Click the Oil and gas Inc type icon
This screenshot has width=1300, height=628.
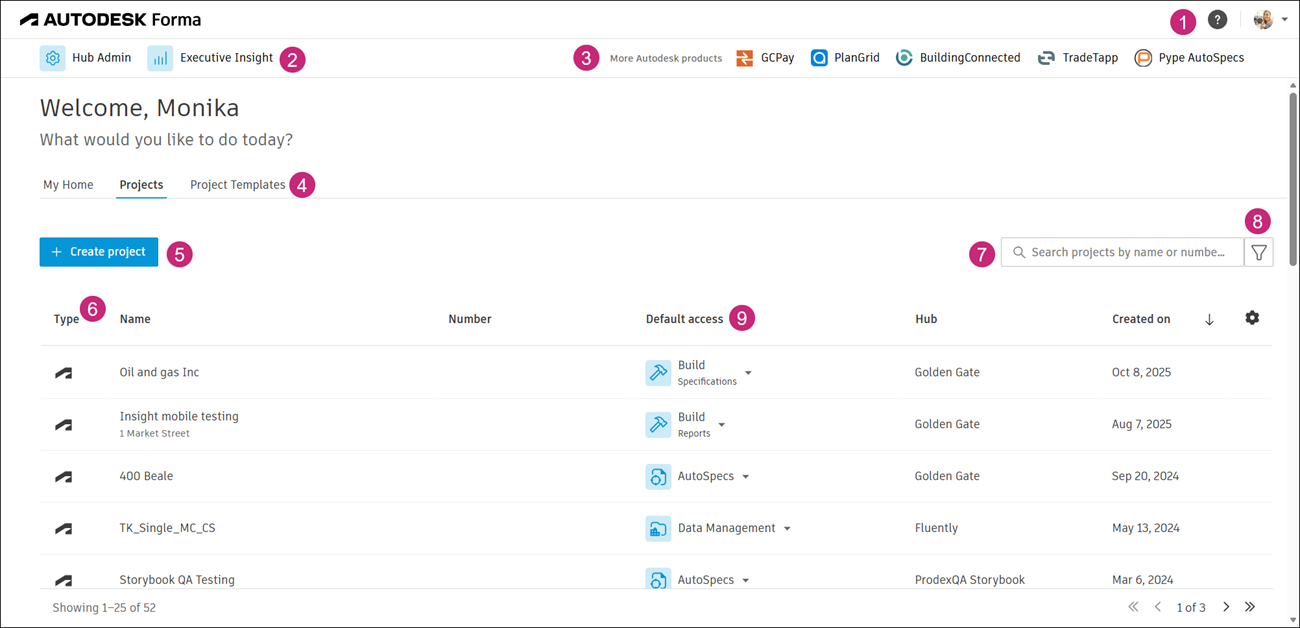(63, 373)
